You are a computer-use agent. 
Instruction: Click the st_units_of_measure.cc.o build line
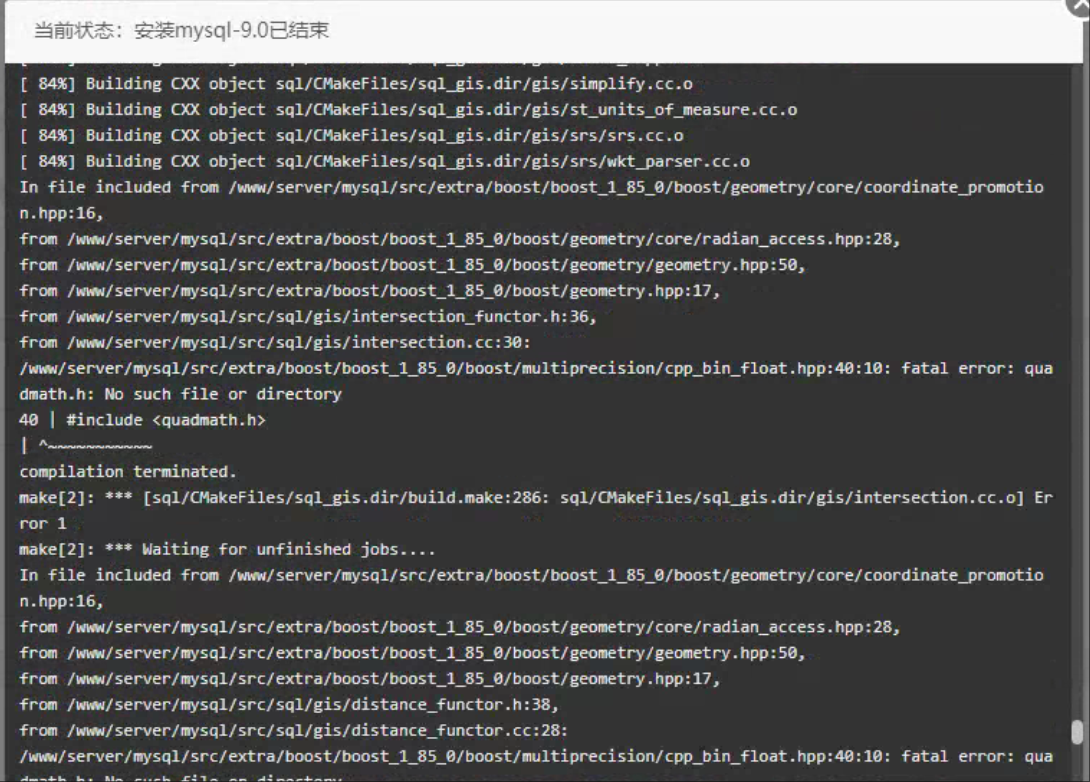[408, 110]
